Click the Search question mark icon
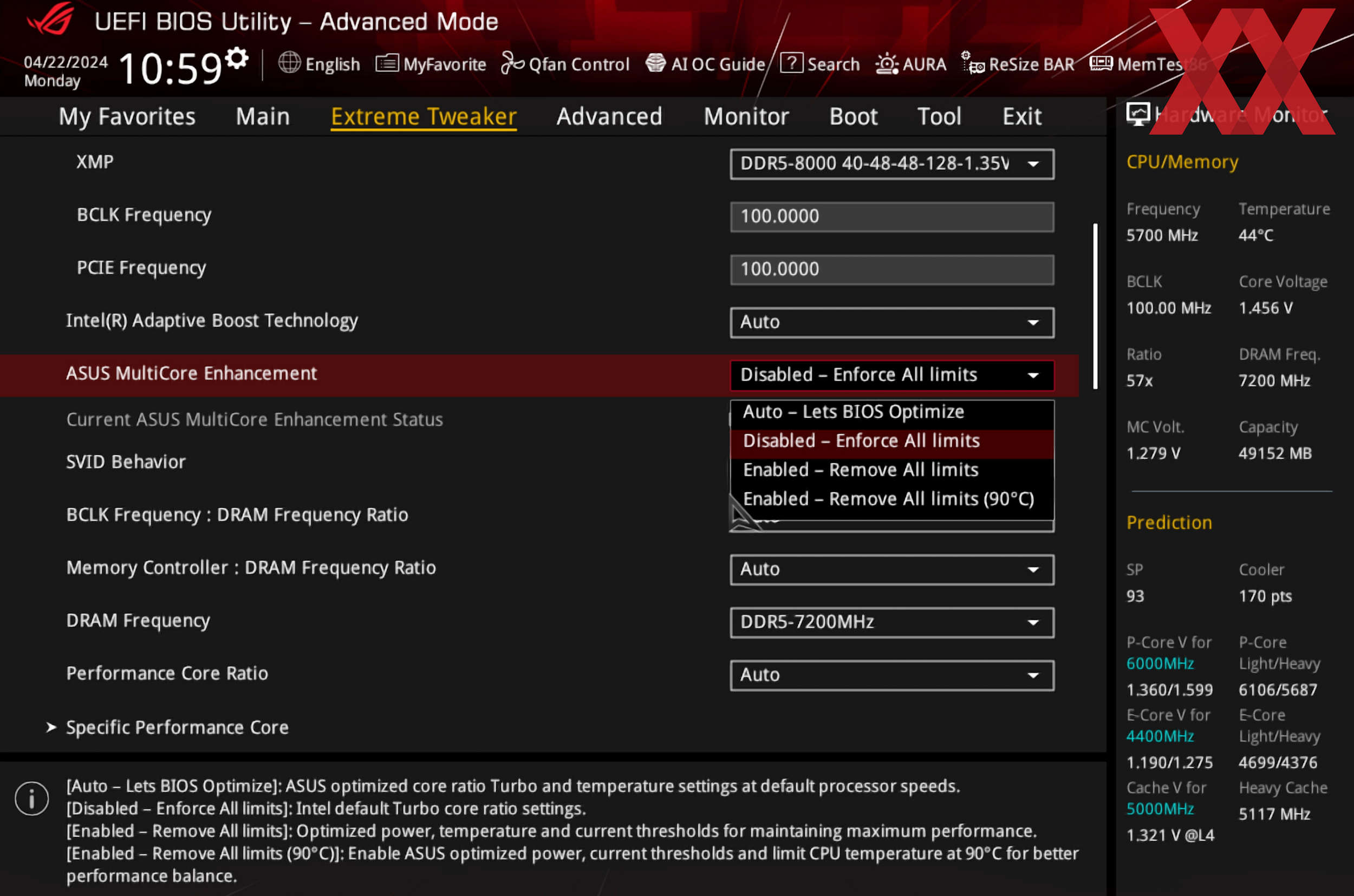 click(x=792, y=63)
